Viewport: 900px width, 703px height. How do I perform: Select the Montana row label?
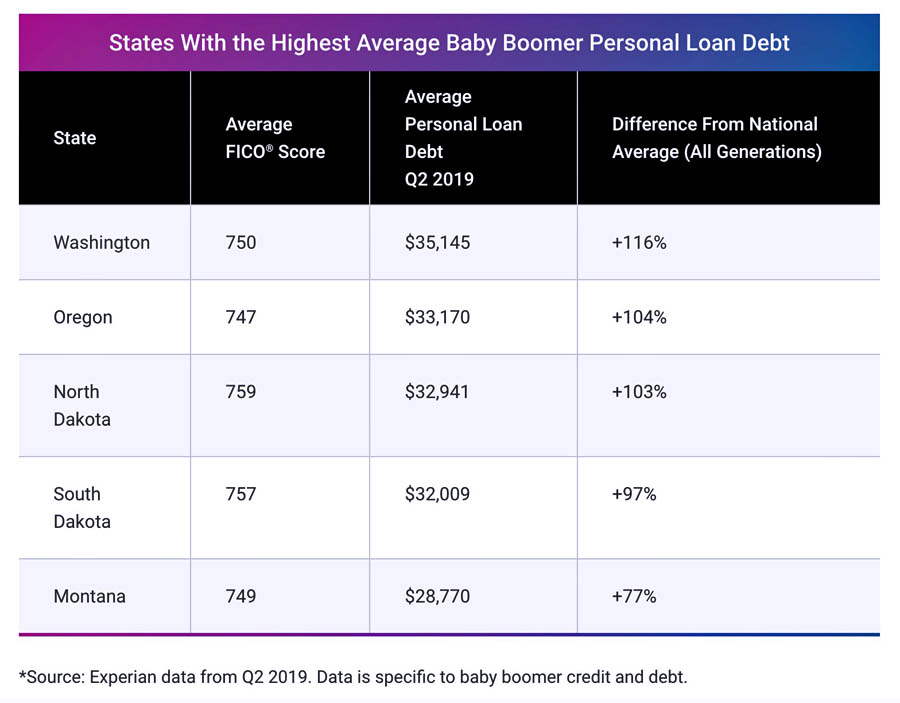click(x=89, y=596)
